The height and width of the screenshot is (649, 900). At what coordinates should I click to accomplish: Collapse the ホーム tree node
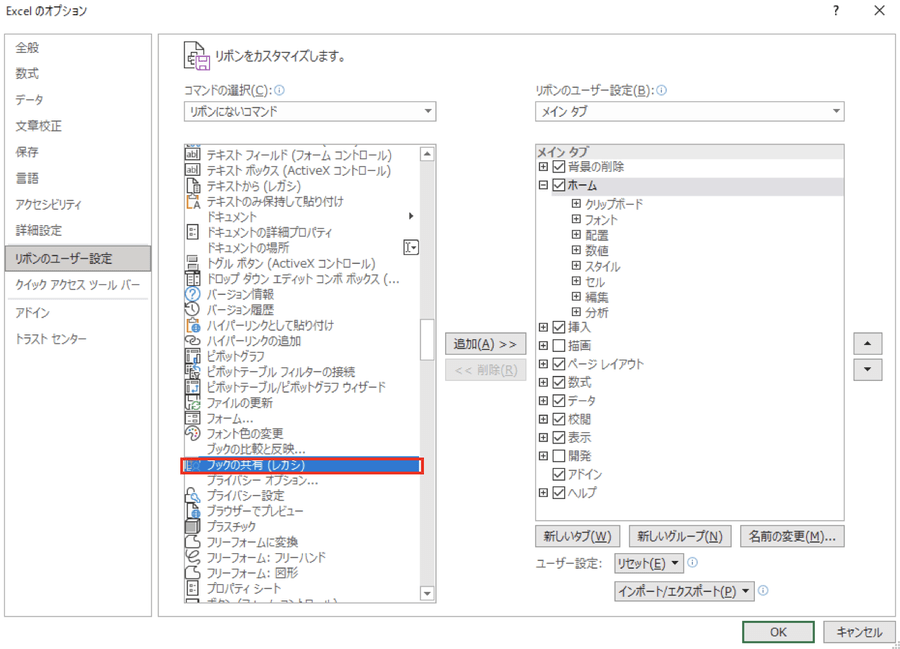point(543,185)
